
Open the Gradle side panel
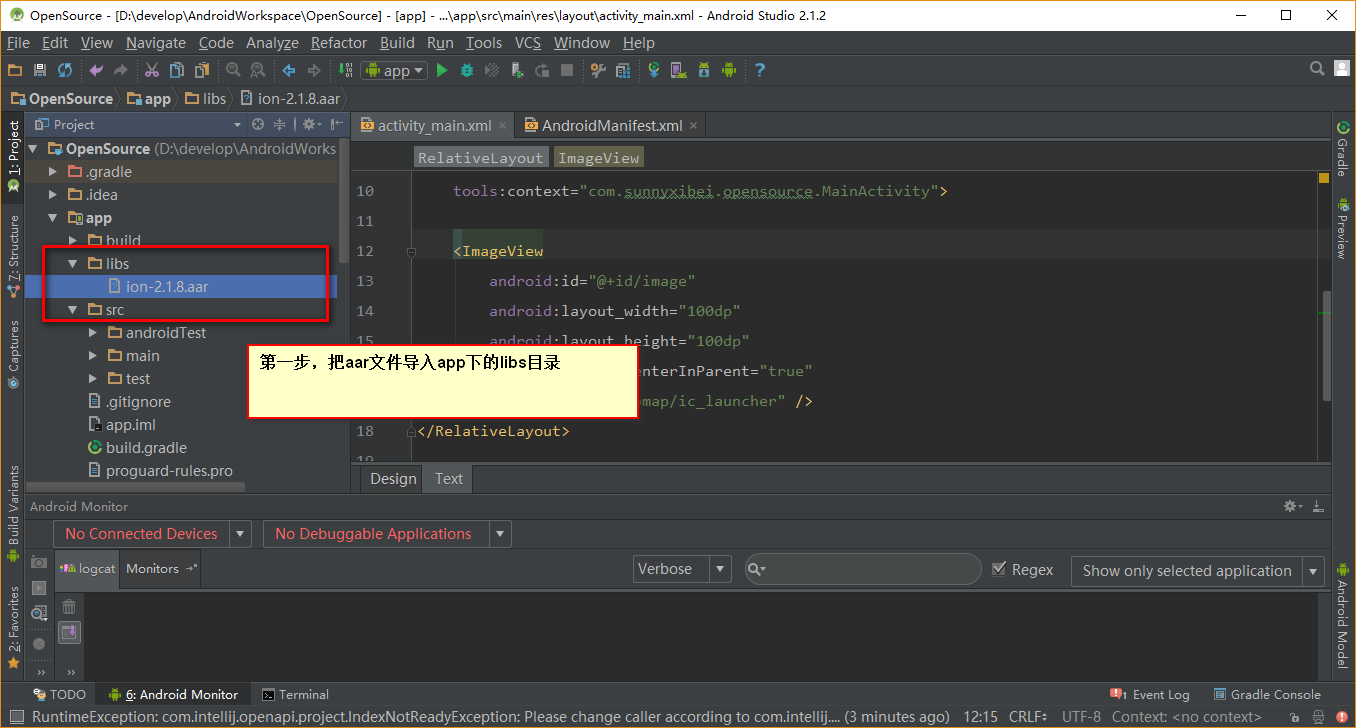pyautogui.click(x=1342, y=148)
